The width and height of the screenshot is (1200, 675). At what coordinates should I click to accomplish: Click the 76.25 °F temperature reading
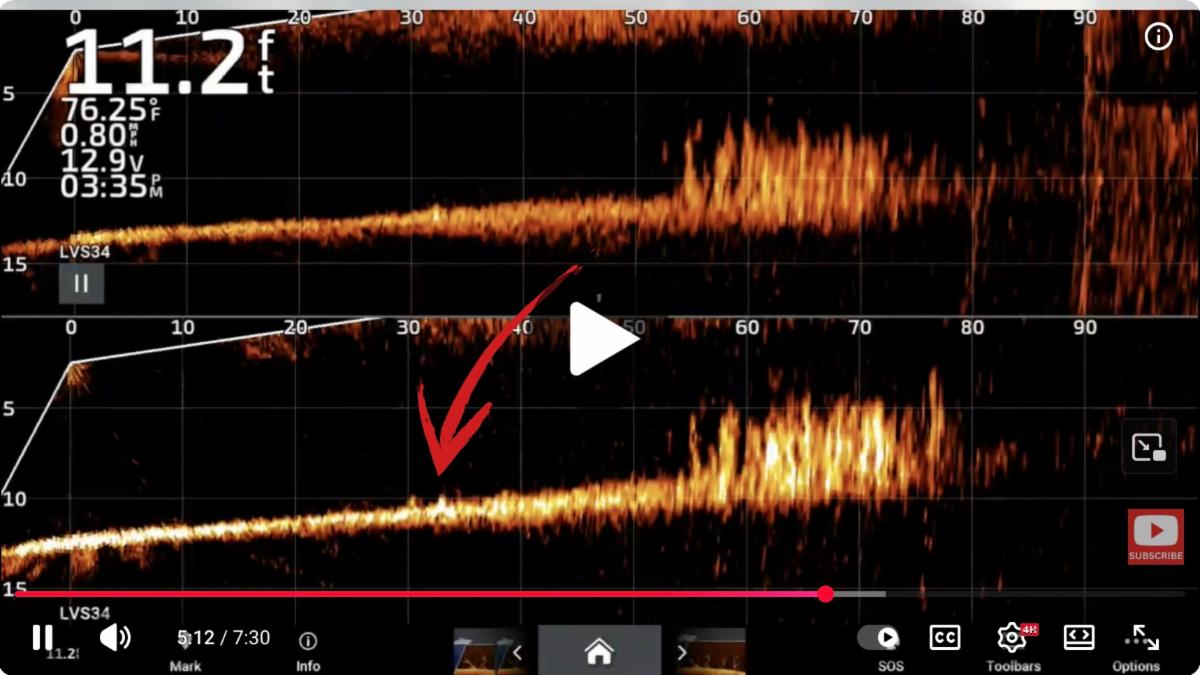click(x=112, y=109)
